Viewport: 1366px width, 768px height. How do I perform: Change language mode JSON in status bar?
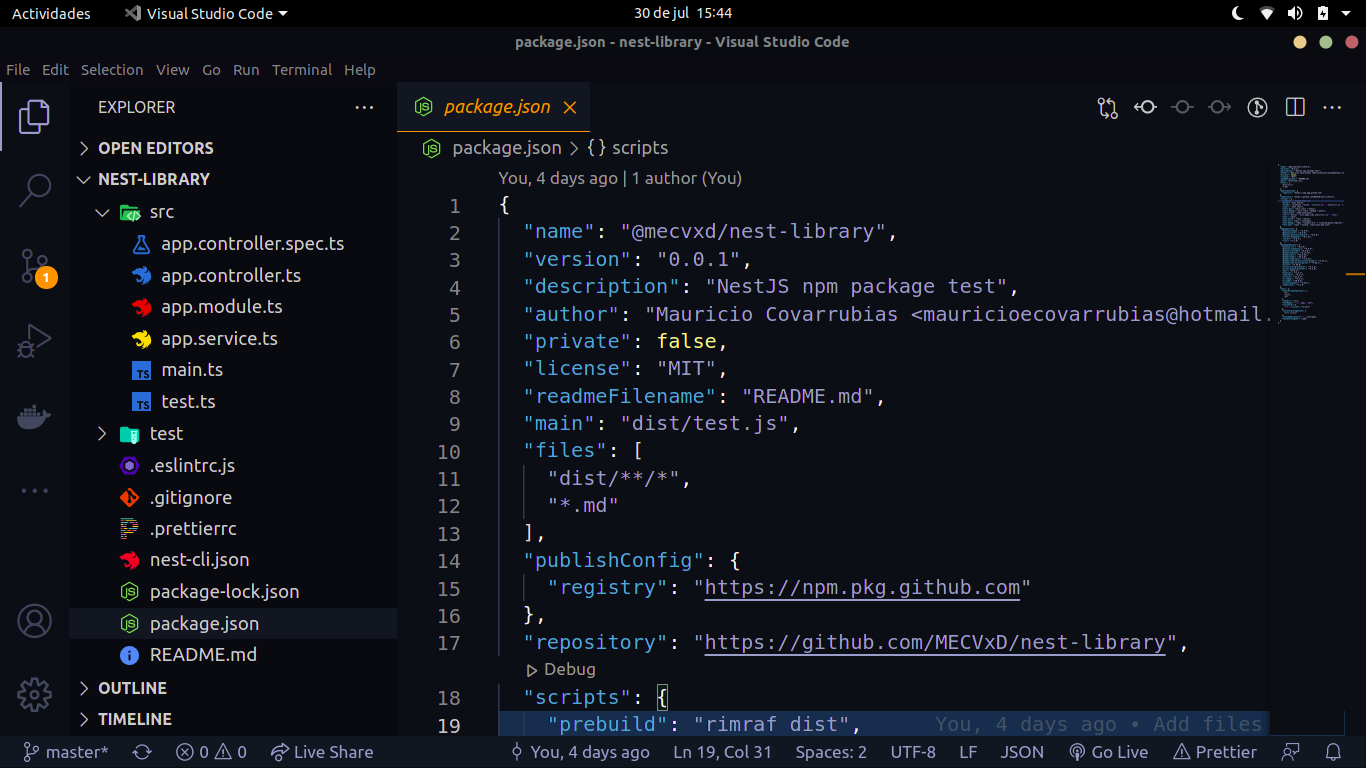coord(1022,752)
